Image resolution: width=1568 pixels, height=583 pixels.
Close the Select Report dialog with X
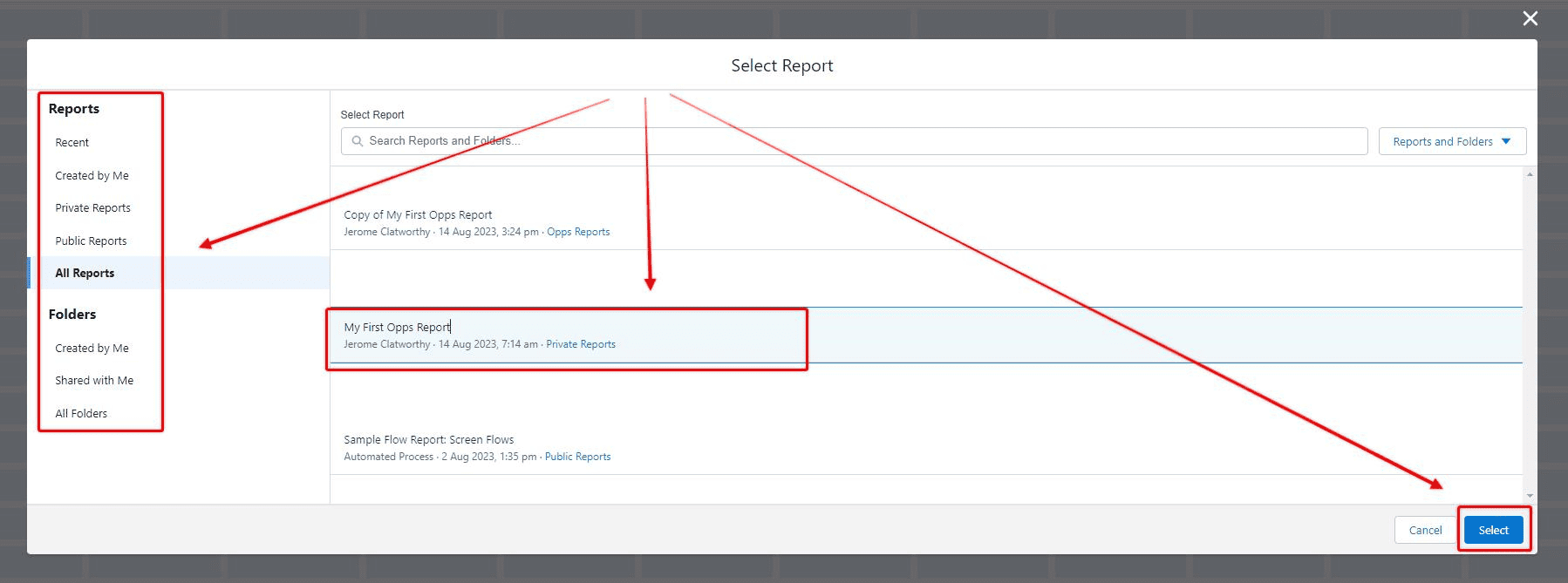tap(1530, 18)
